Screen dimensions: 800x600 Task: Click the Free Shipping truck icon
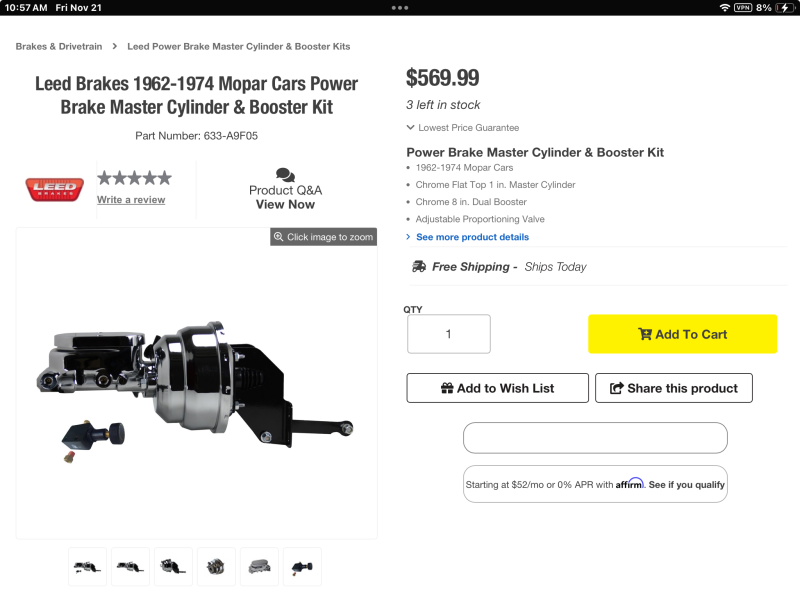tap(419, 267)
